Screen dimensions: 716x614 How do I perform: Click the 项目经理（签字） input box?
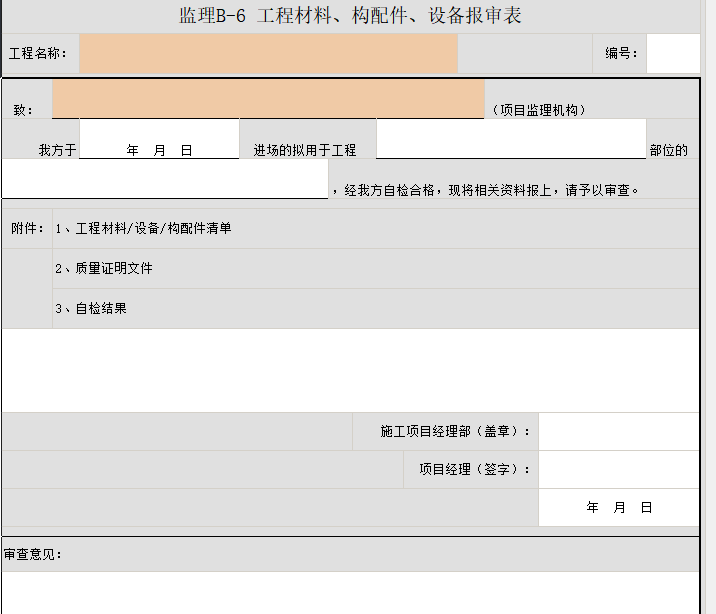coord(619,469)
